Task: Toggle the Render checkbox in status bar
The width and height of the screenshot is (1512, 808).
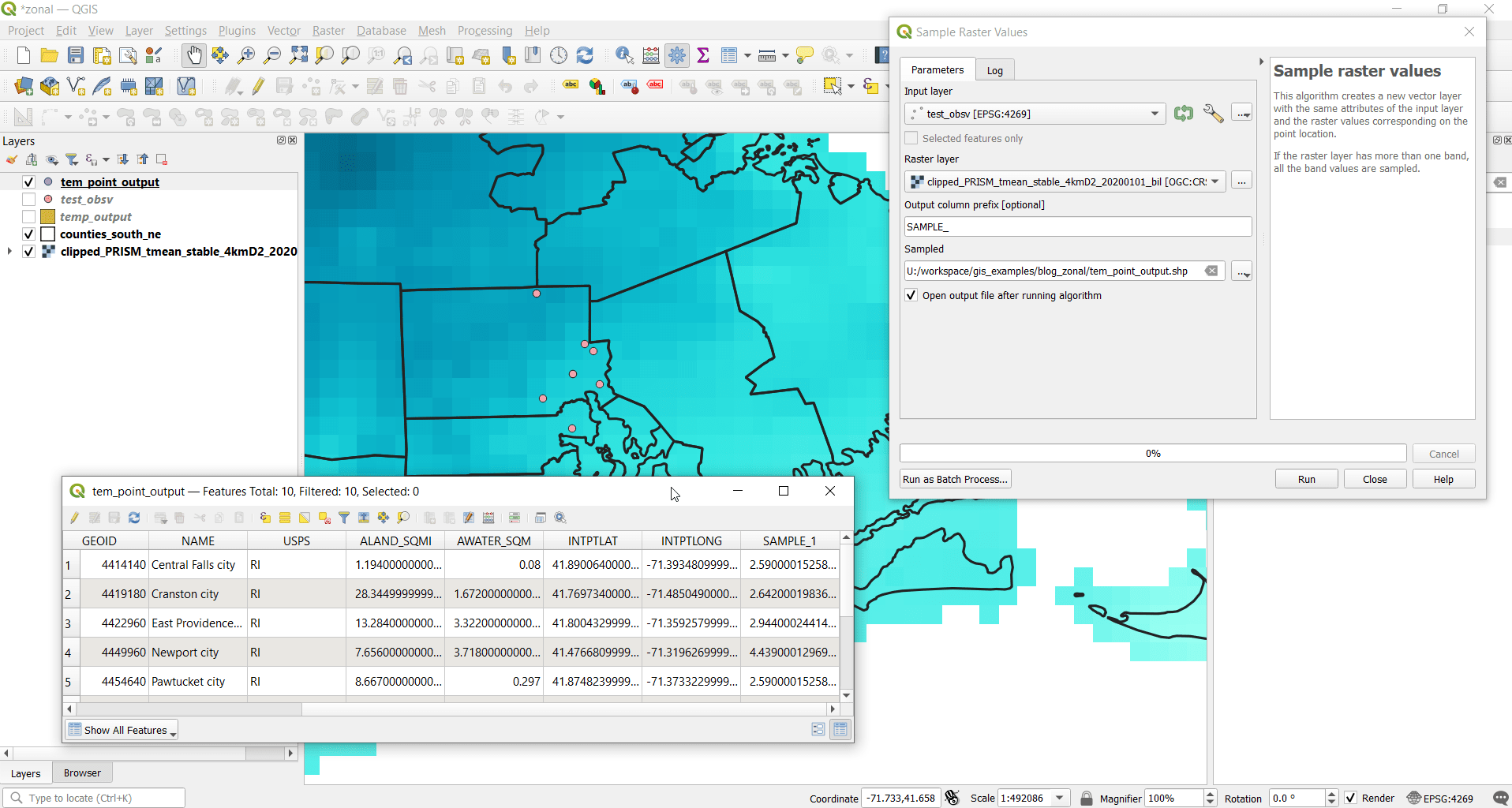Action: (x=1350, y=798)
